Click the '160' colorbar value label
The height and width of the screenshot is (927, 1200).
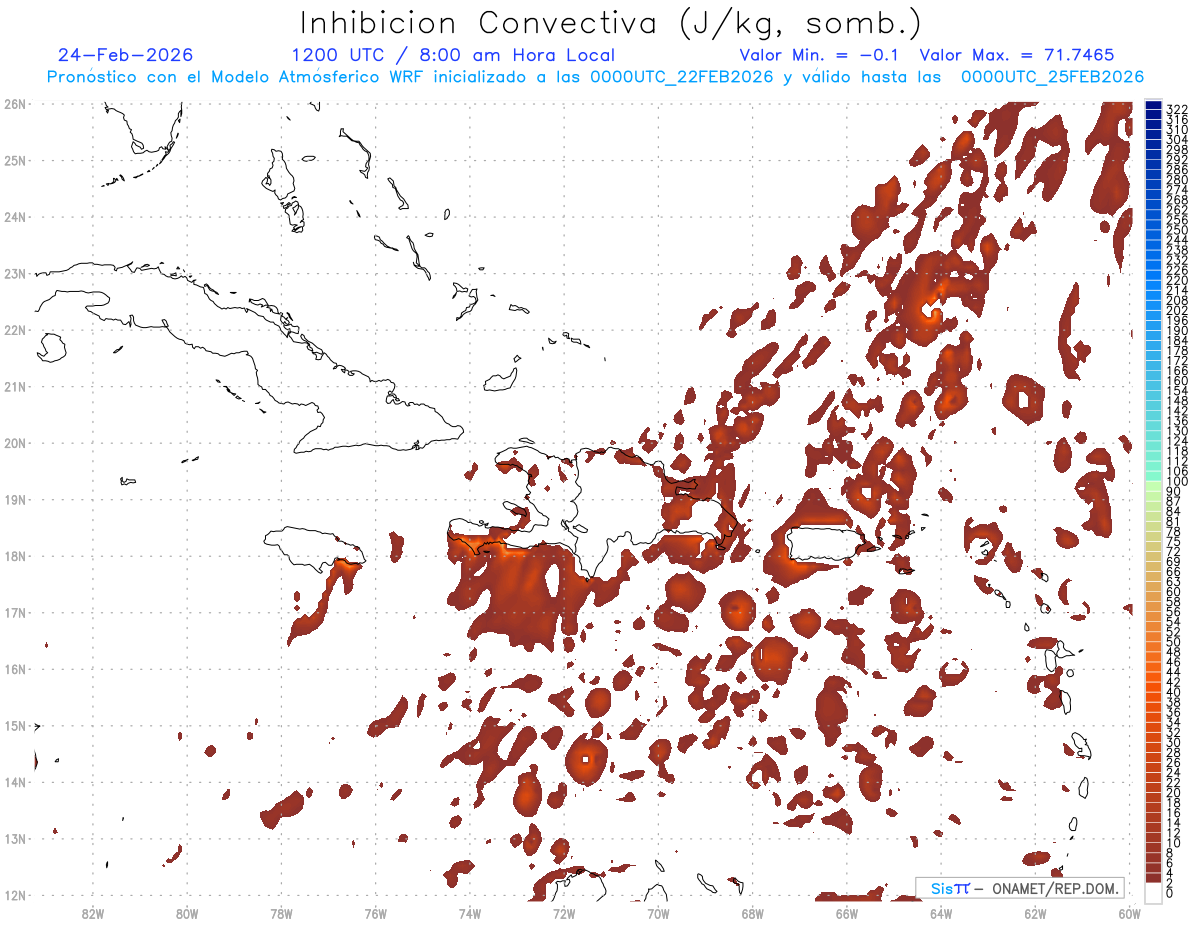pyautogui.click(x=1177, y=381)
